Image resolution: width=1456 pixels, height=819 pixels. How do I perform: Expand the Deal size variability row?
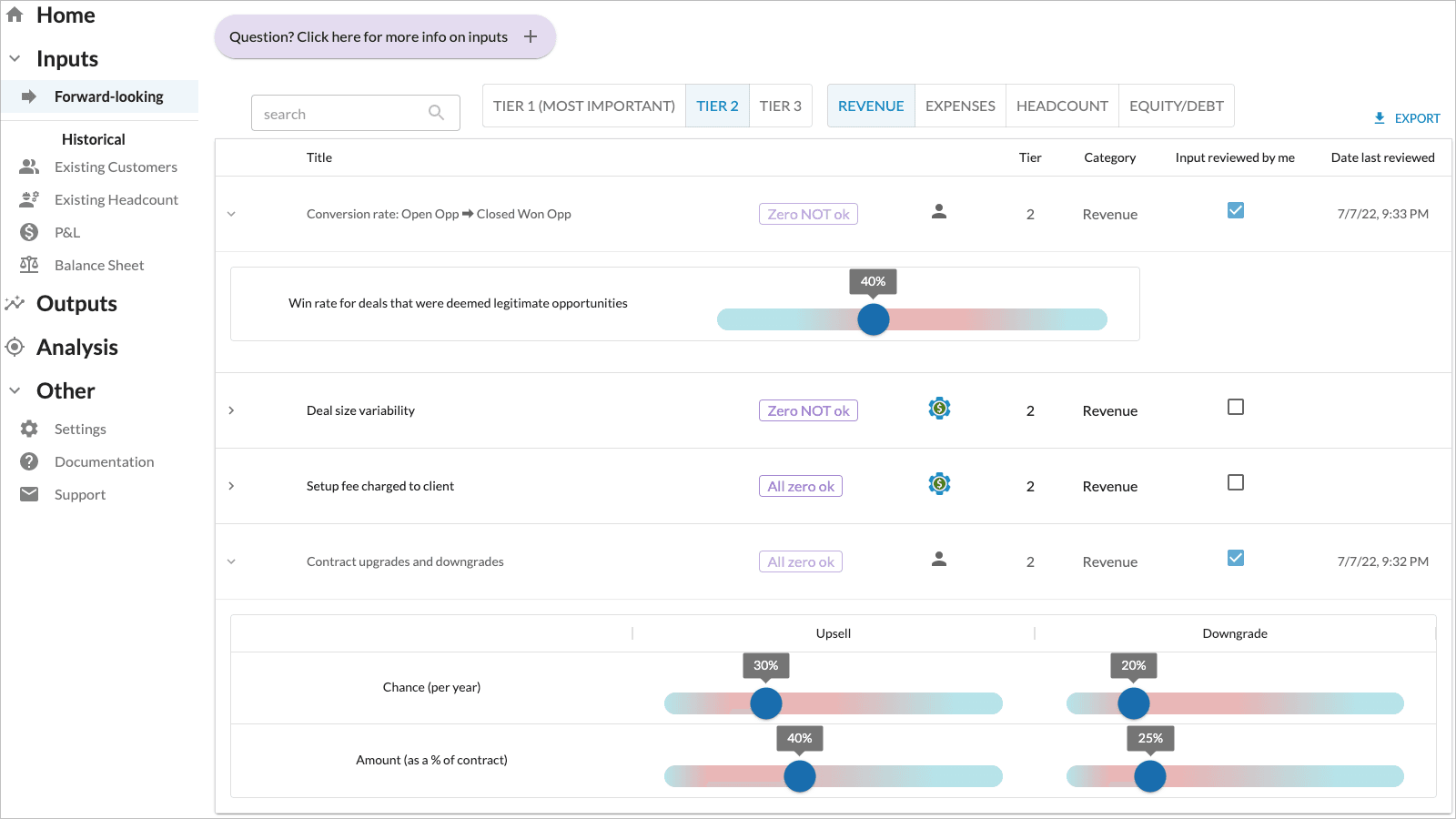click(231, 410)
